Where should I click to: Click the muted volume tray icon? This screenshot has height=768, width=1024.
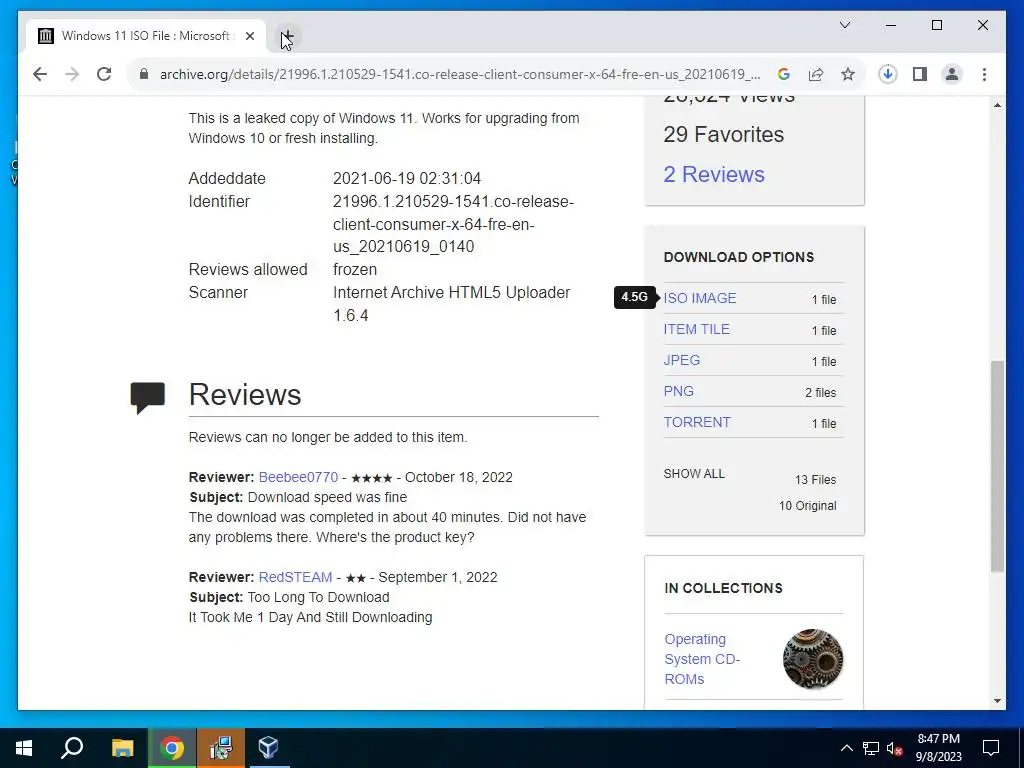(895, 748)
